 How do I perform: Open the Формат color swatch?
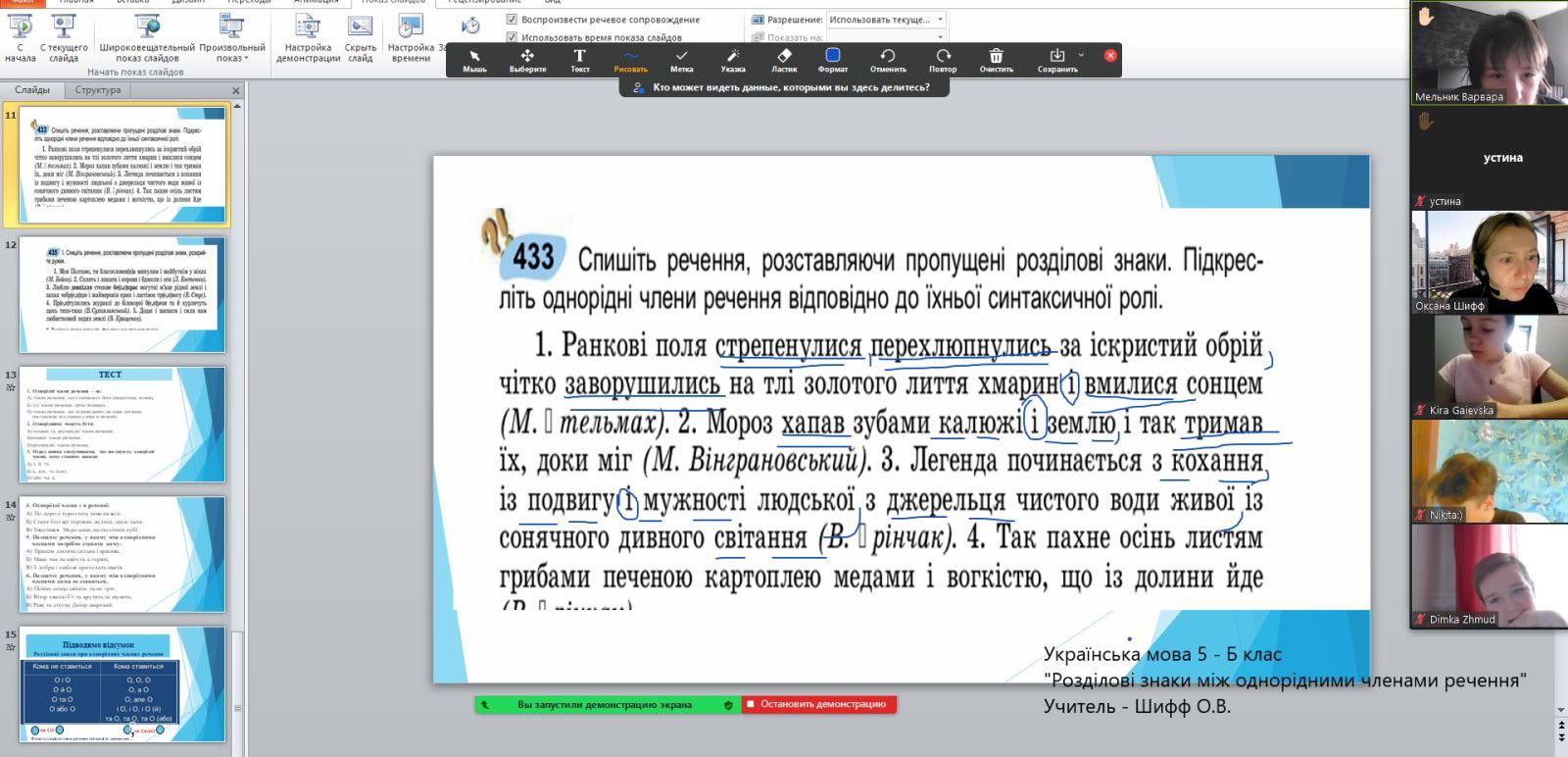tap(833, 56)
